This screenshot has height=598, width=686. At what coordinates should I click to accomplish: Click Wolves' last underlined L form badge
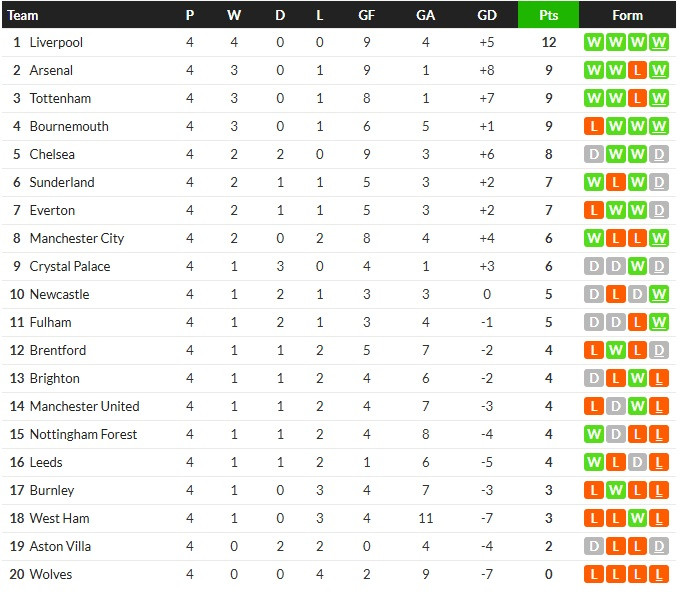[659, 574]
